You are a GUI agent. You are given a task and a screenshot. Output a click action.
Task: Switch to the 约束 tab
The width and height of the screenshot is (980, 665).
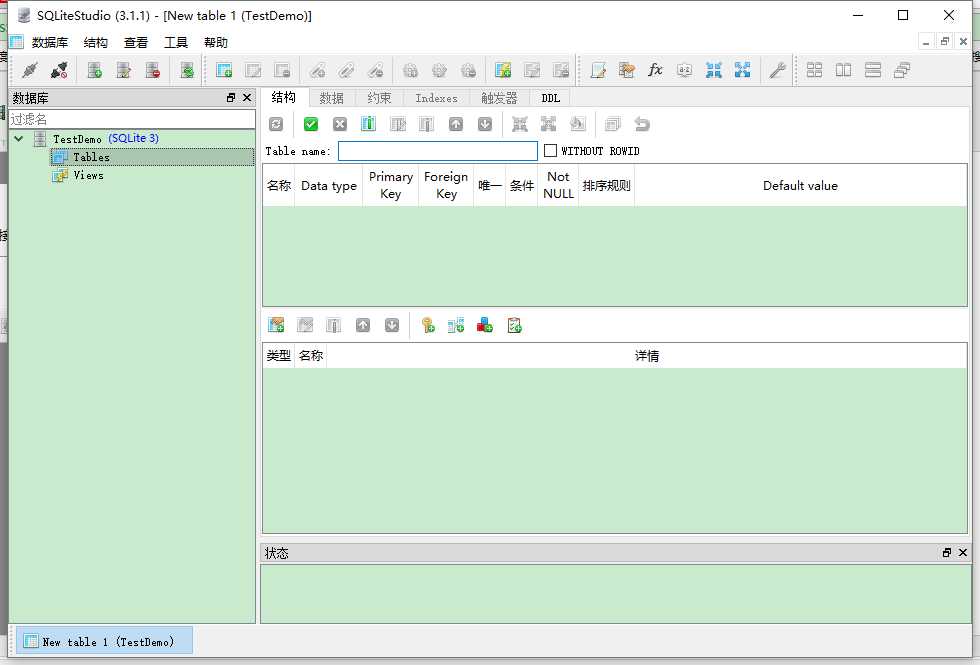[x=379, y=98]
